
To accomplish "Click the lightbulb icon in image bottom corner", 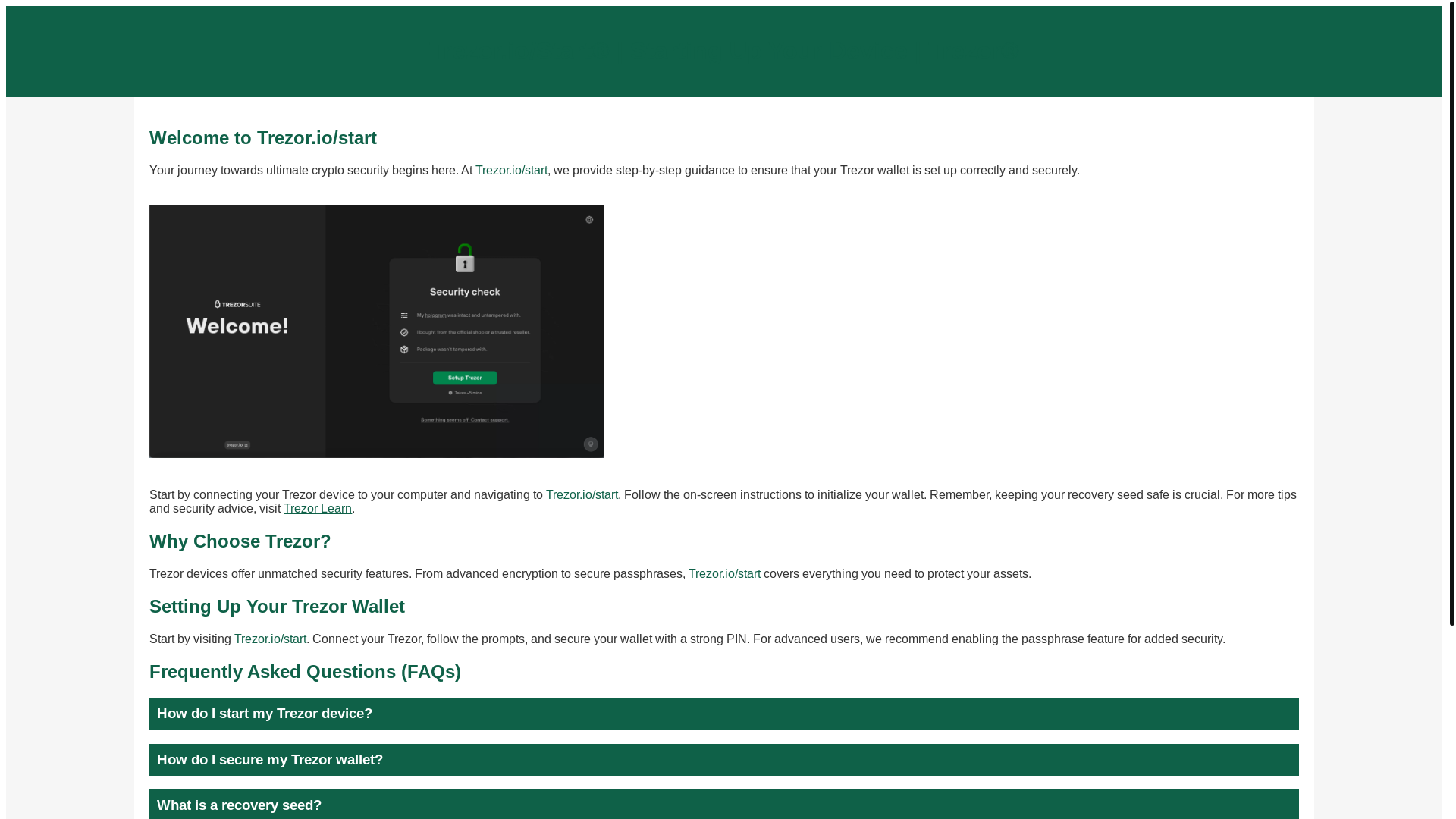I will coord(591,444).
